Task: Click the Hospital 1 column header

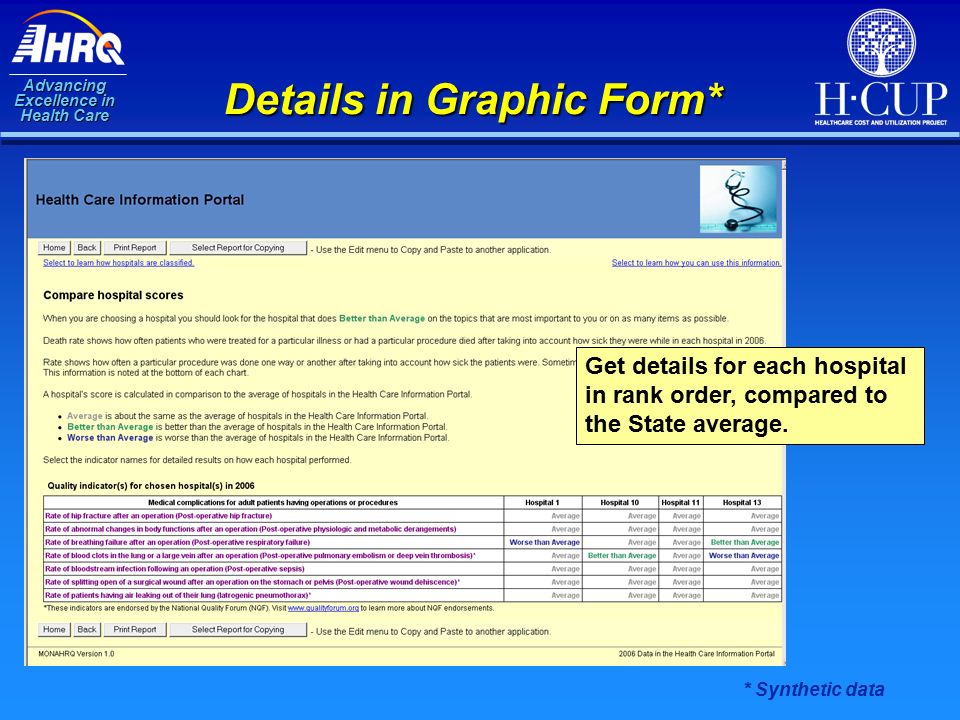Action: [x=542, y=503]
